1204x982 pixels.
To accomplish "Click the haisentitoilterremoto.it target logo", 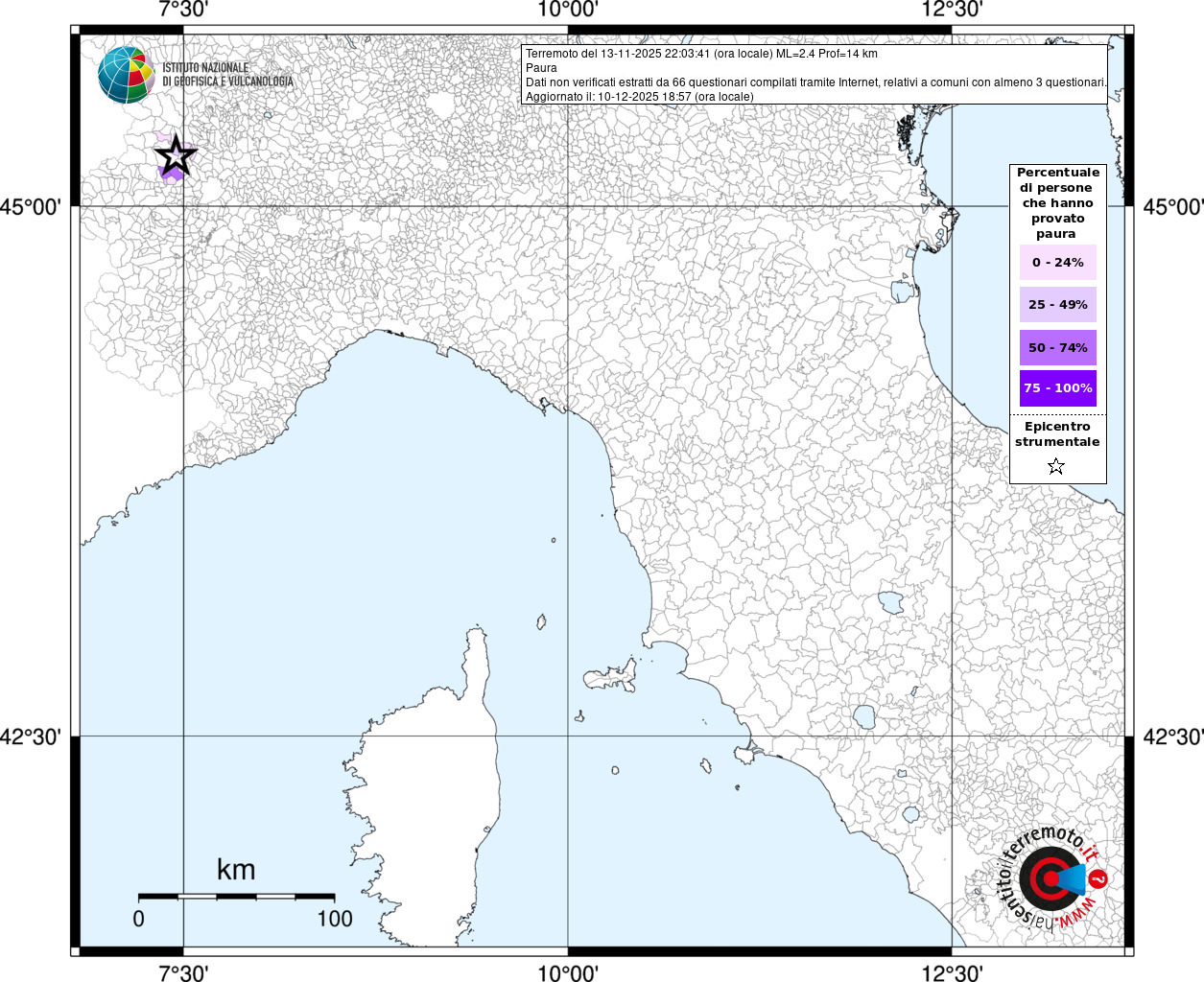I will 1052,877.
